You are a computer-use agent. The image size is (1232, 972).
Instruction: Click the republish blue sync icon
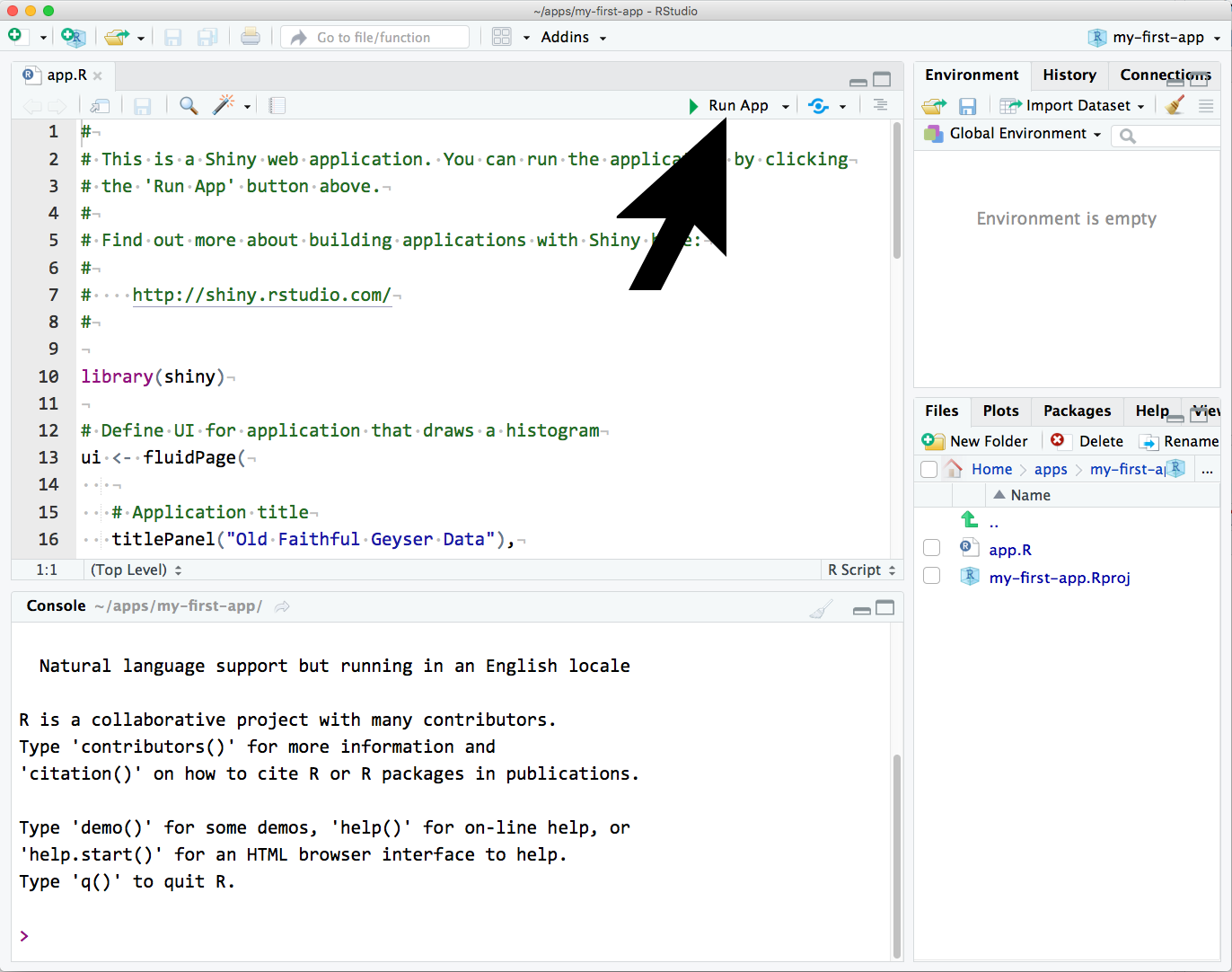tap(818, 105)
